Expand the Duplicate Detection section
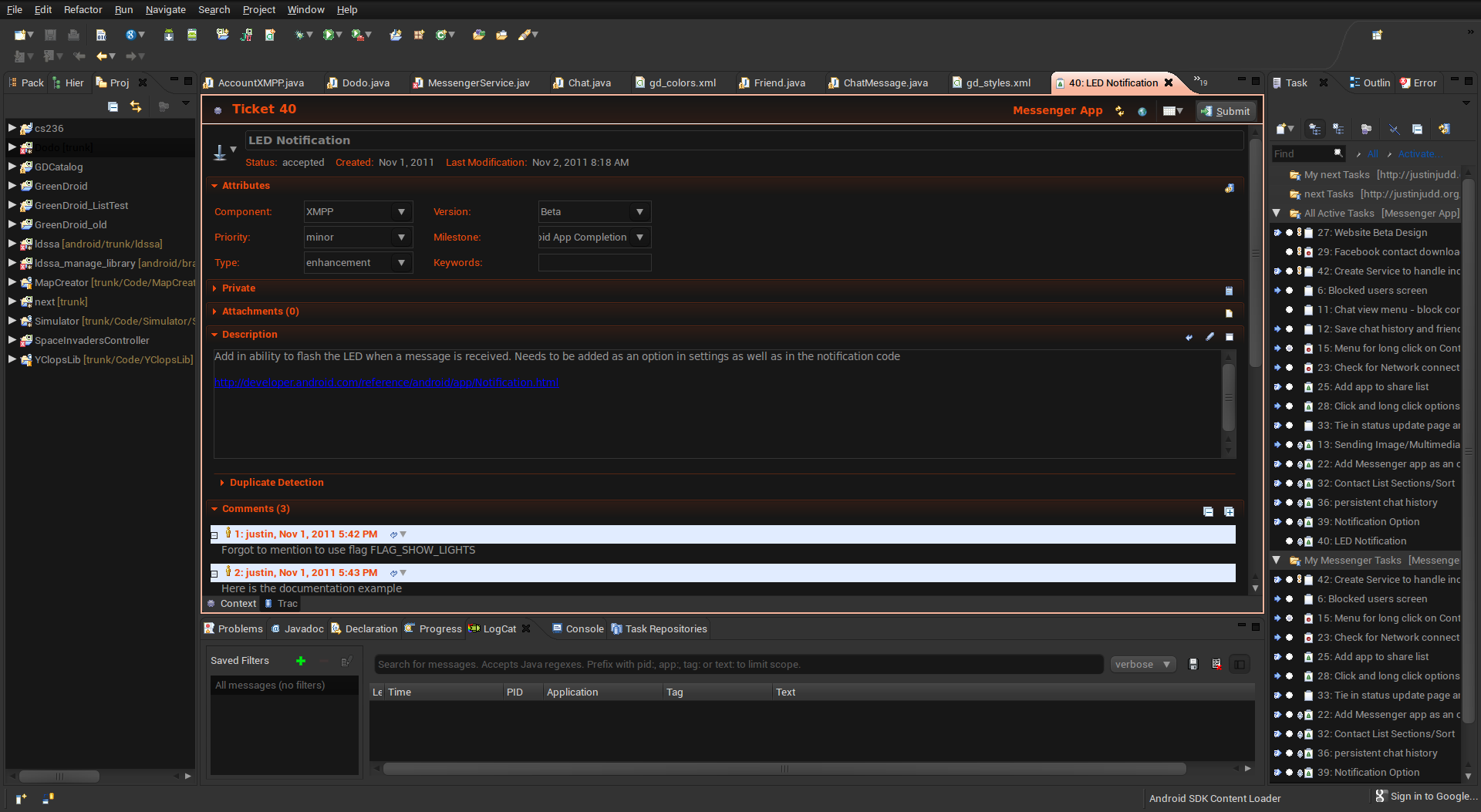Screen dimensions: 1481x812 276,483
